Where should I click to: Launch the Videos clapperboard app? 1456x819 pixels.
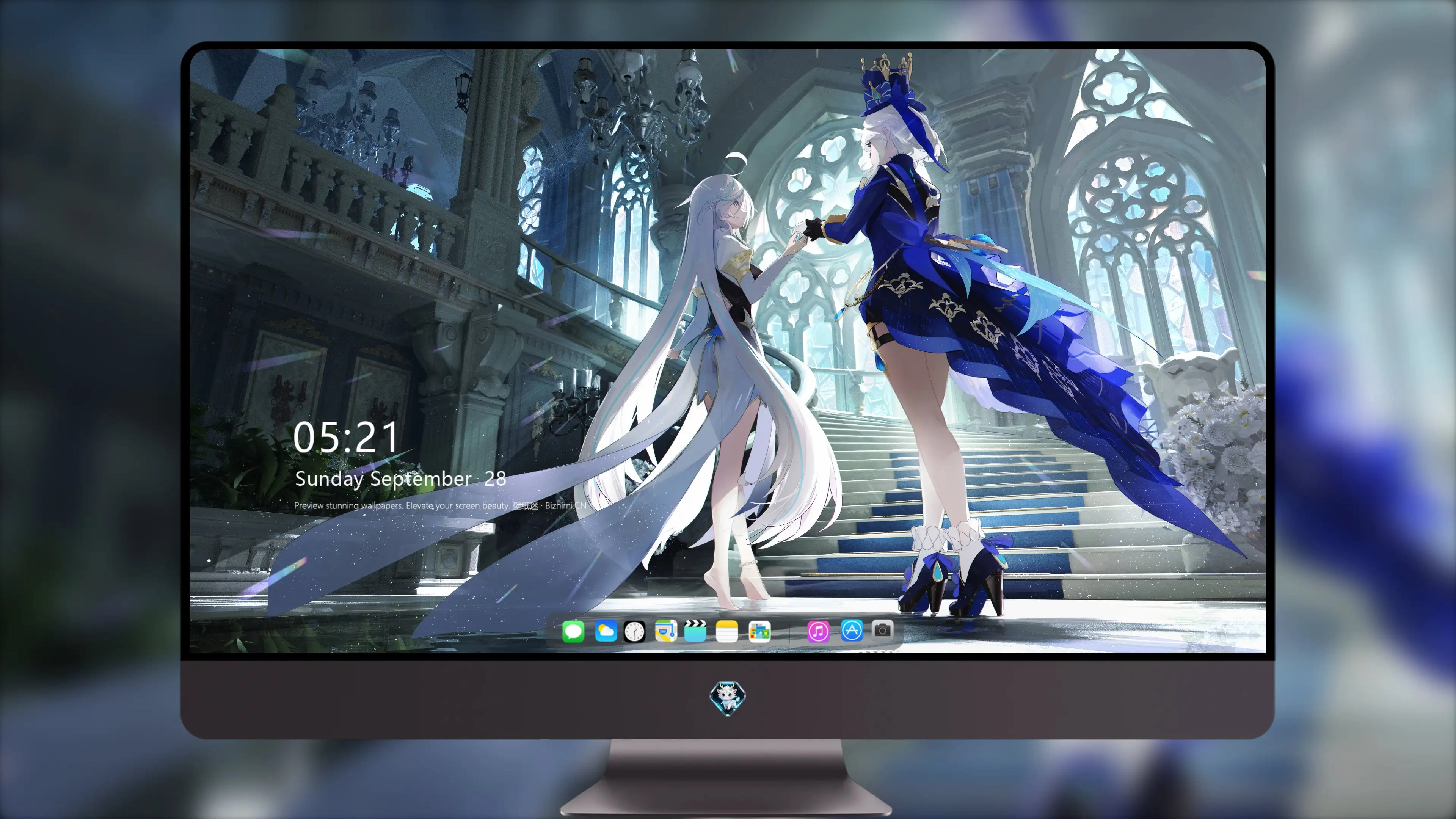[x=695, y=631]
